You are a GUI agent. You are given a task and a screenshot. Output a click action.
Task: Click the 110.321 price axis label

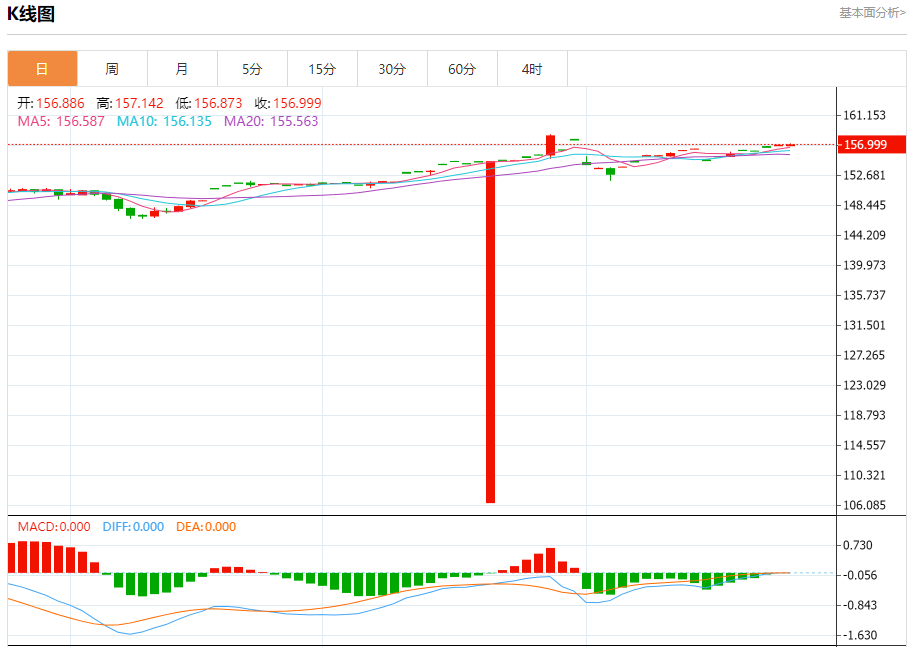[864, 475]
